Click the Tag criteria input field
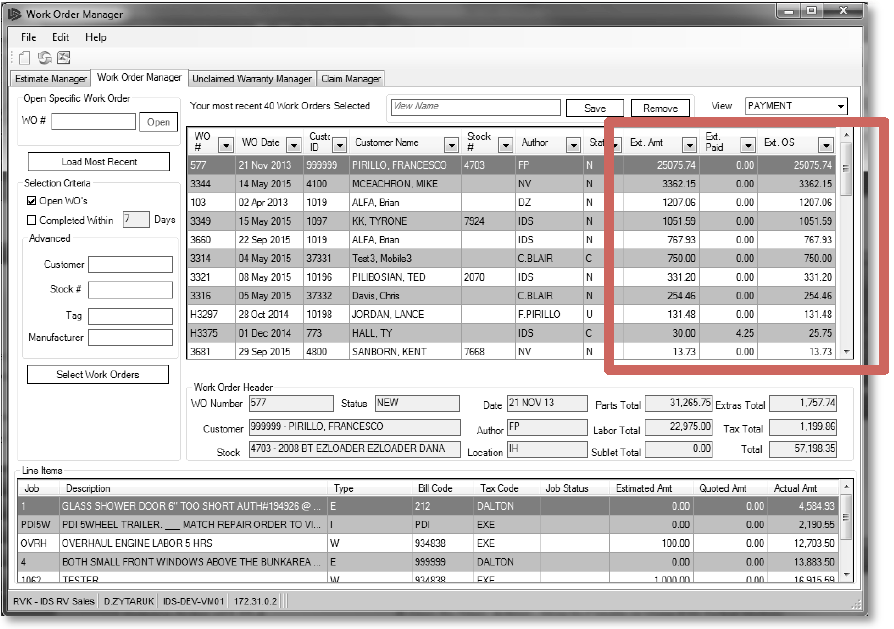 point(131,316)
